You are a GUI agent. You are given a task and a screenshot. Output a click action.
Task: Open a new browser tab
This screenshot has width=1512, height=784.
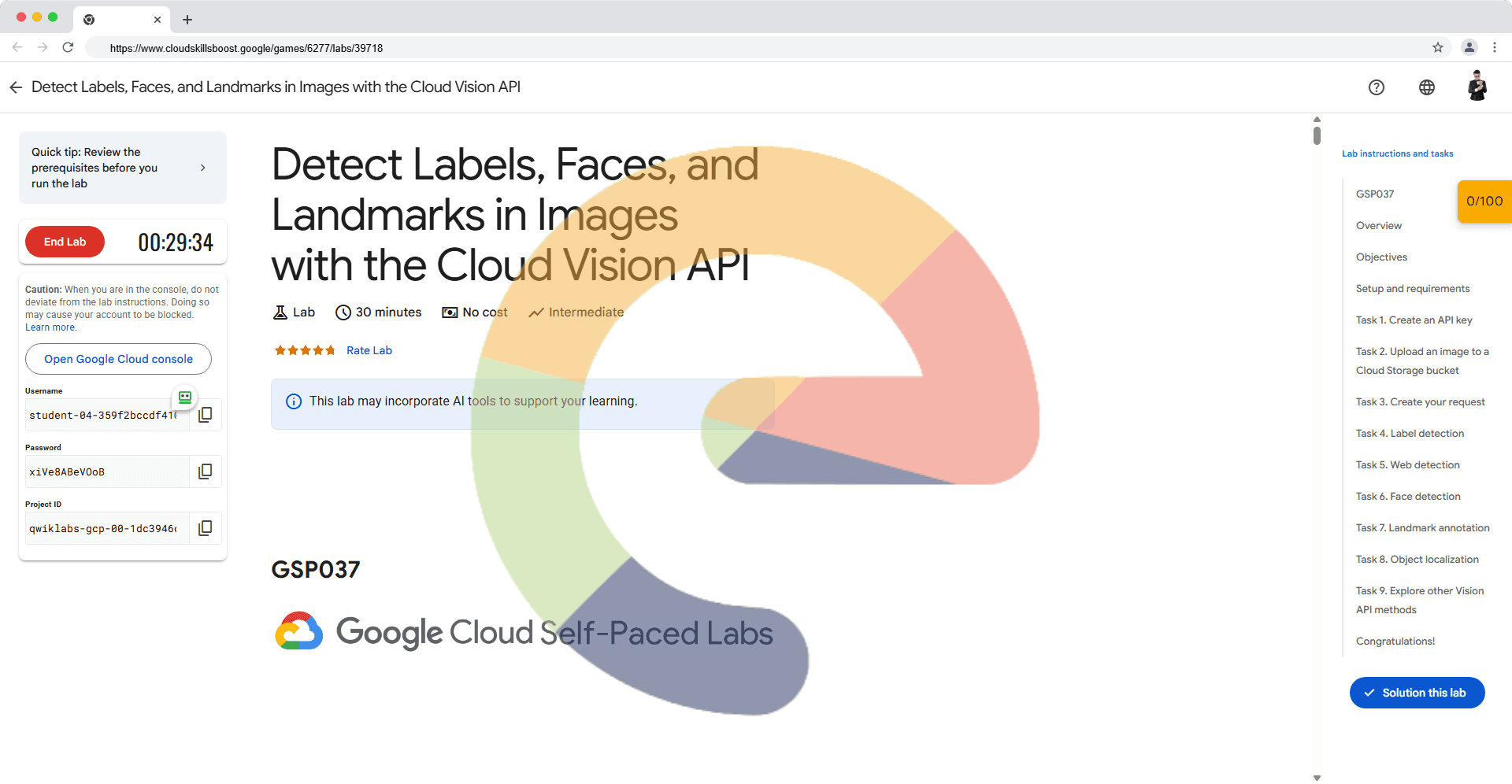click(x=187, y=20)
